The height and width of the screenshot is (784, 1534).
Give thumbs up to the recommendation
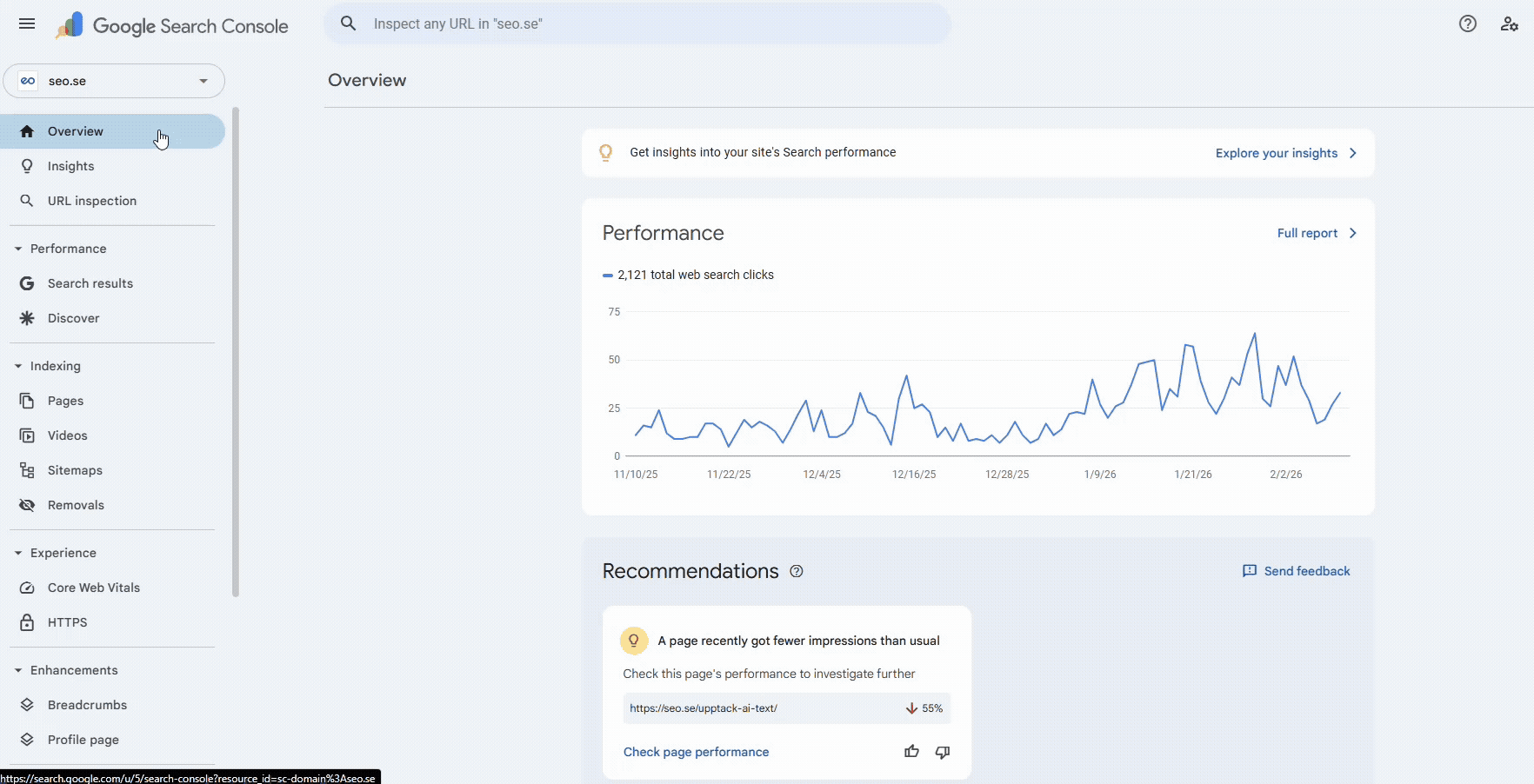[x=911, y=752]
